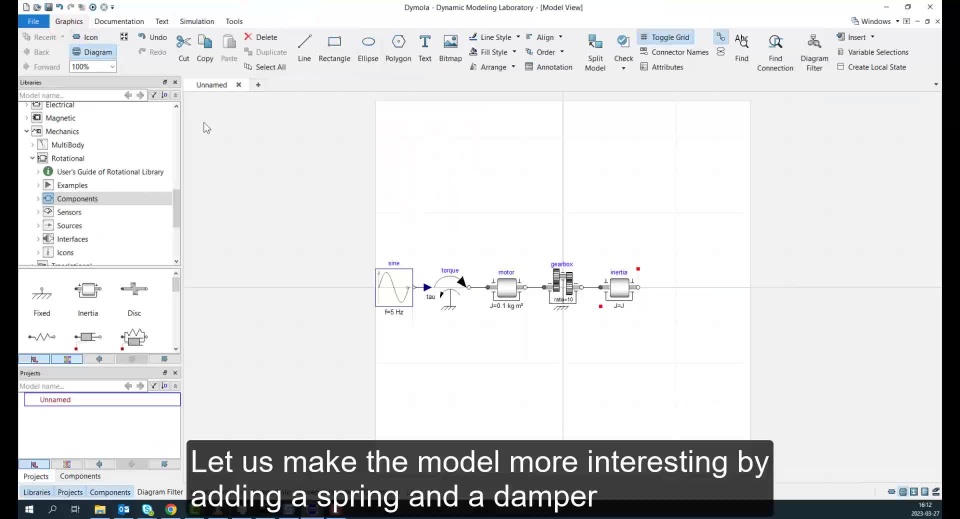
Task: Toggle Grid display on the diagram
Action: pyautogui.click(x=665, y=37)
